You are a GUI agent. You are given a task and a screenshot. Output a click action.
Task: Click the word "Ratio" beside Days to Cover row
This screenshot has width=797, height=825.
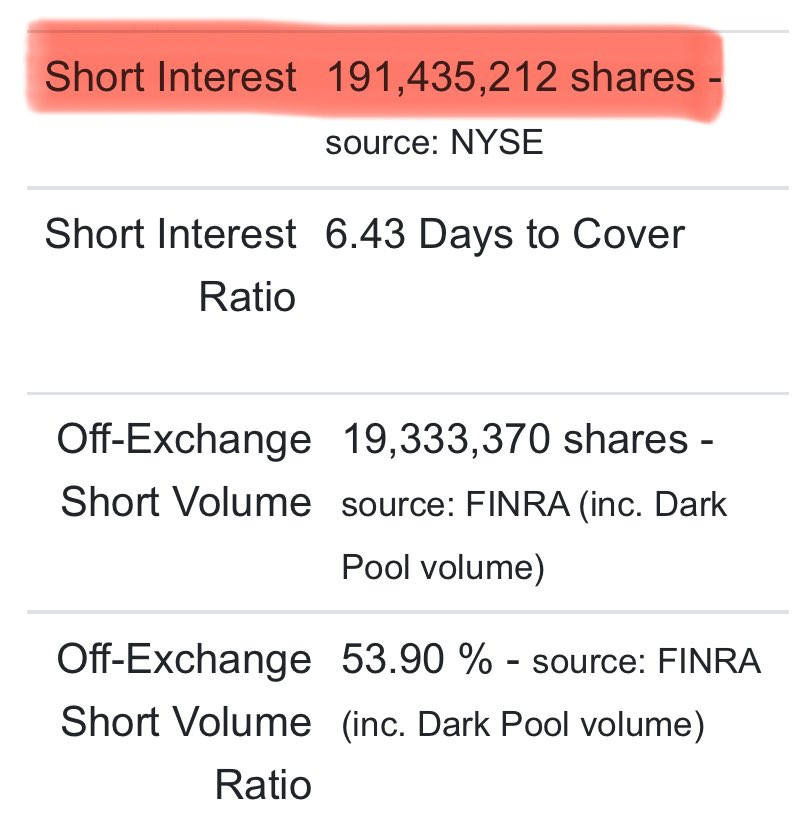click(247, 297)
